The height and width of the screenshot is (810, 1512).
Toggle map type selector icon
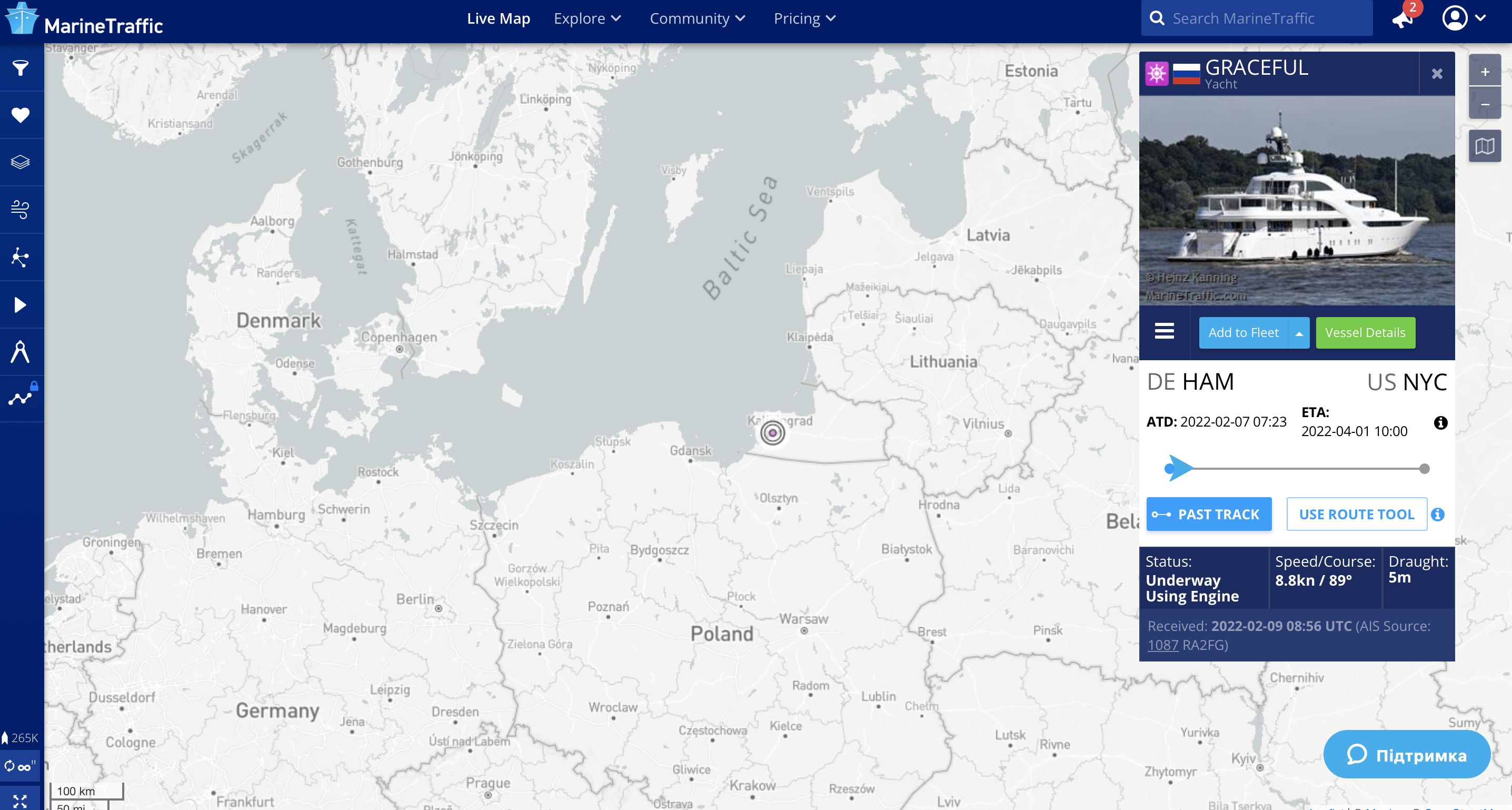[1485, 146]
